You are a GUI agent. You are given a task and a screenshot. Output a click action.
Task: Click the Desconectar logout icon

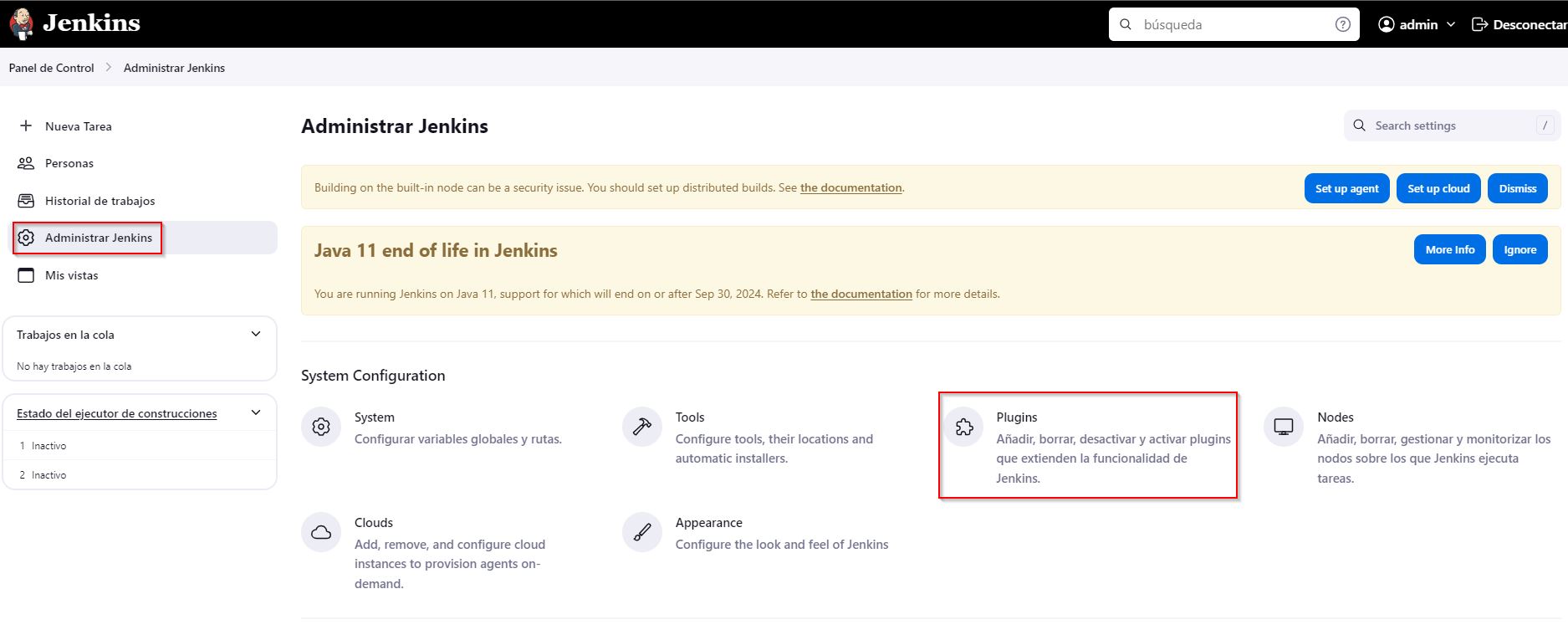pos(1479,24)
